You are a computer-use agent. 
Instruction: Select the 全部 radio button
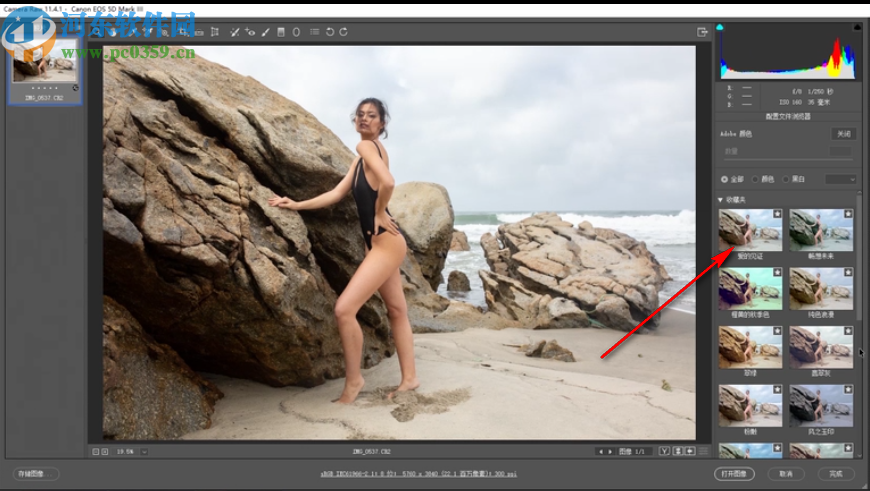(724, 179)
